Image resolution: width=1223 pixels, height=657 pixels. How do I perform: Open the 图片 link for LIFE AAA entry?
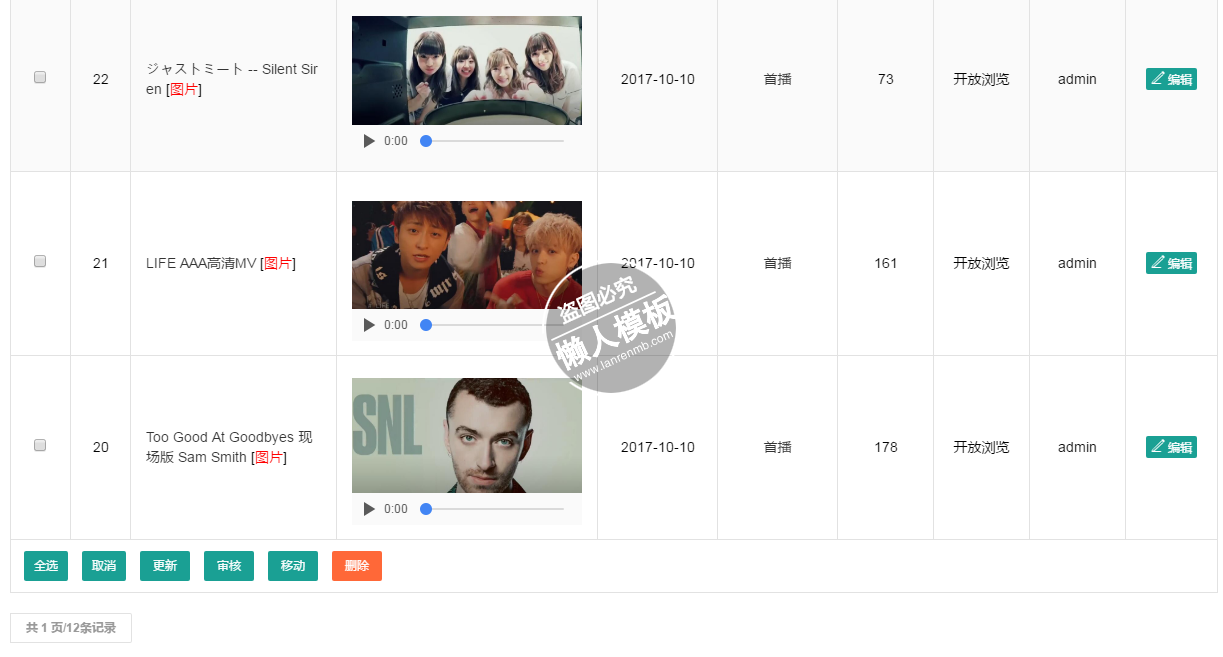click(x=278, y=263)
